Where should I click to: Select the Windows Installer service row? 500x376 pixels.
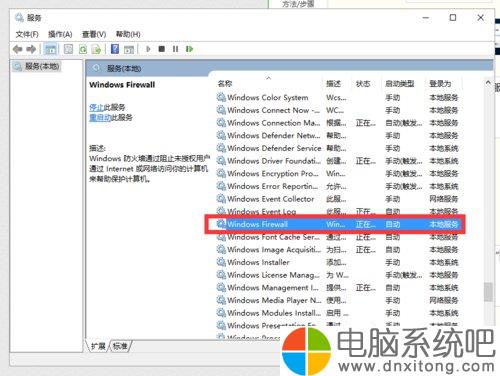[x=338, y=262]
